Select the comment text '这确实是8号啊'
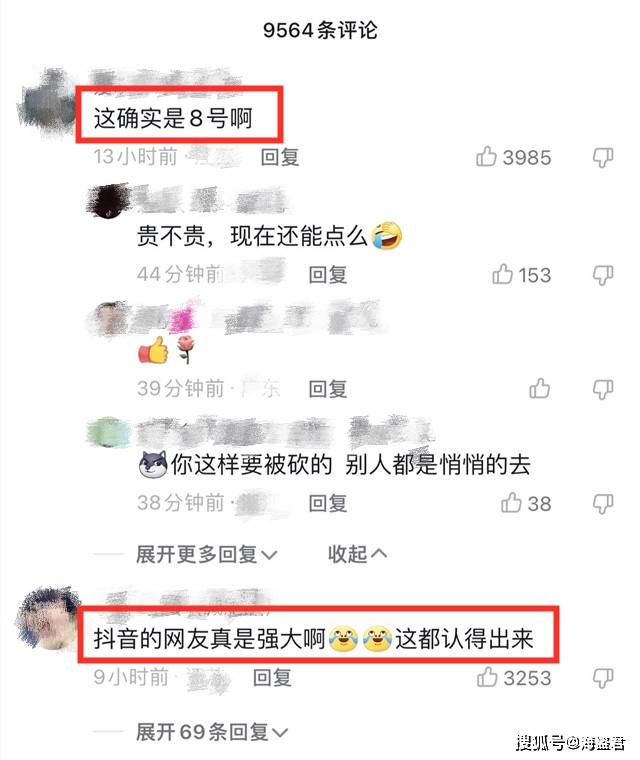The width and height of the screenshot is (640, 760). coord(173,118)
